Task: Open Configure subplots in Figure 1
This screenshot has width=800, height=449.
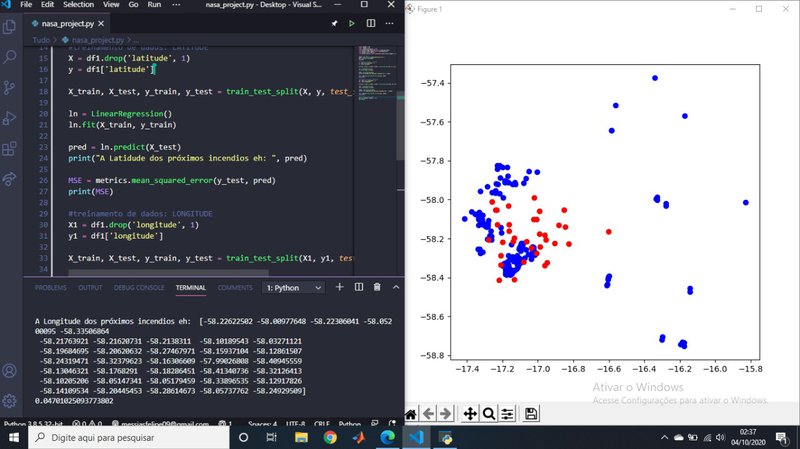Action: pyautogui.click(x=507, y=414)
